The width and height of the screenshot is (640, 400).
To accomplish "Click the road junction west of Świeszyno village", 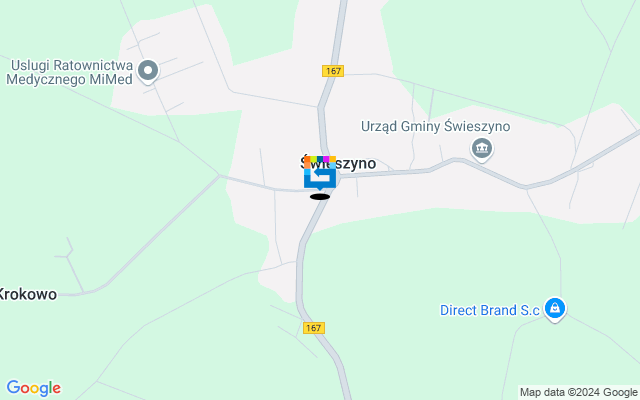I will (220, 176).
